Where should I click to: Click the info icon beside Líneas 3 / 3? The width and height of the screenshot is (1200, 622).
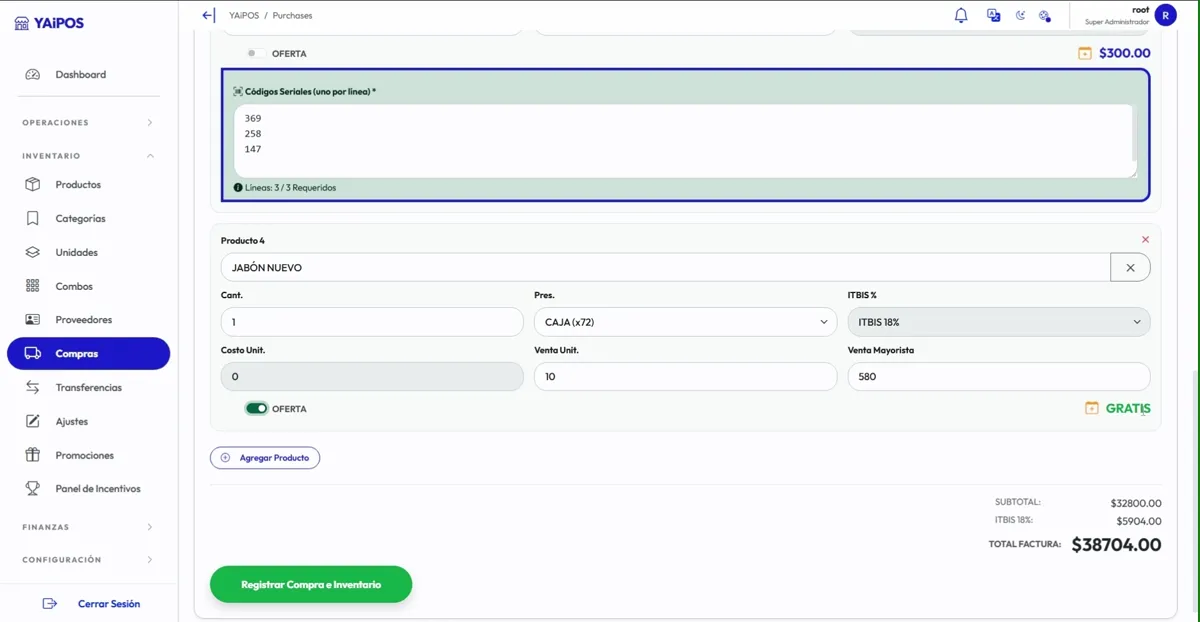[x=238, y=187]
